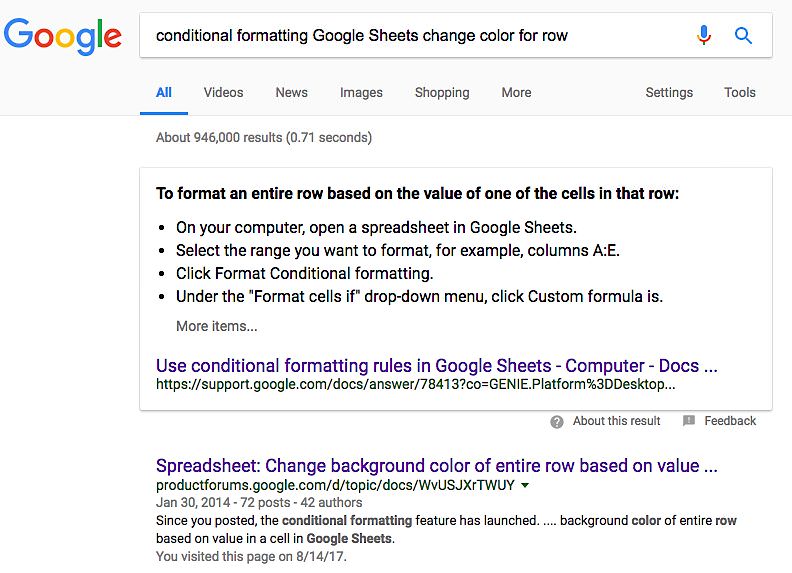Click the Feedback link text

[730, 421]
